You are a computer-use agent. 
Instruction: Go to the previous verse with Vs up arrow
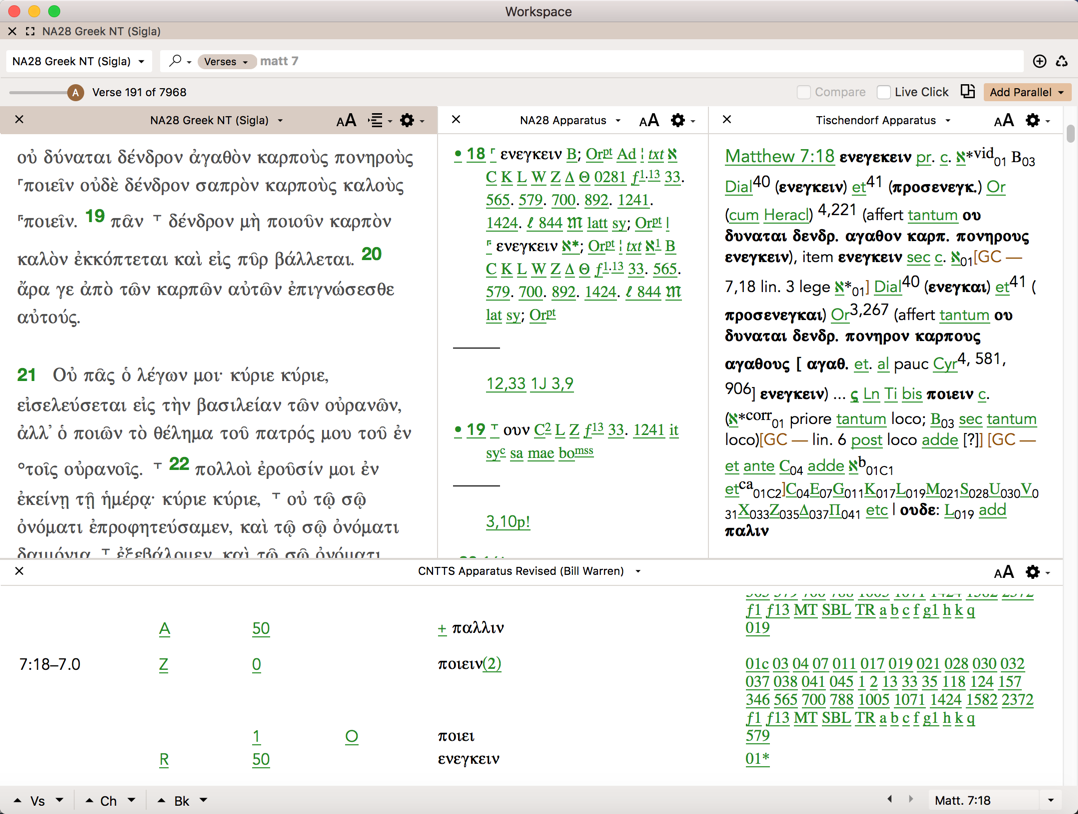pos(17,800)
